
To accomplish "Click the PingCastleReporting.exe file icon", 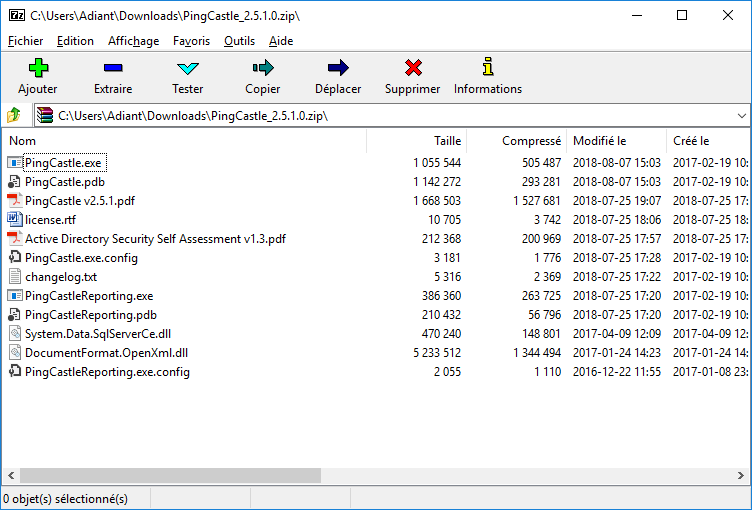I will [x=15, y=296].
